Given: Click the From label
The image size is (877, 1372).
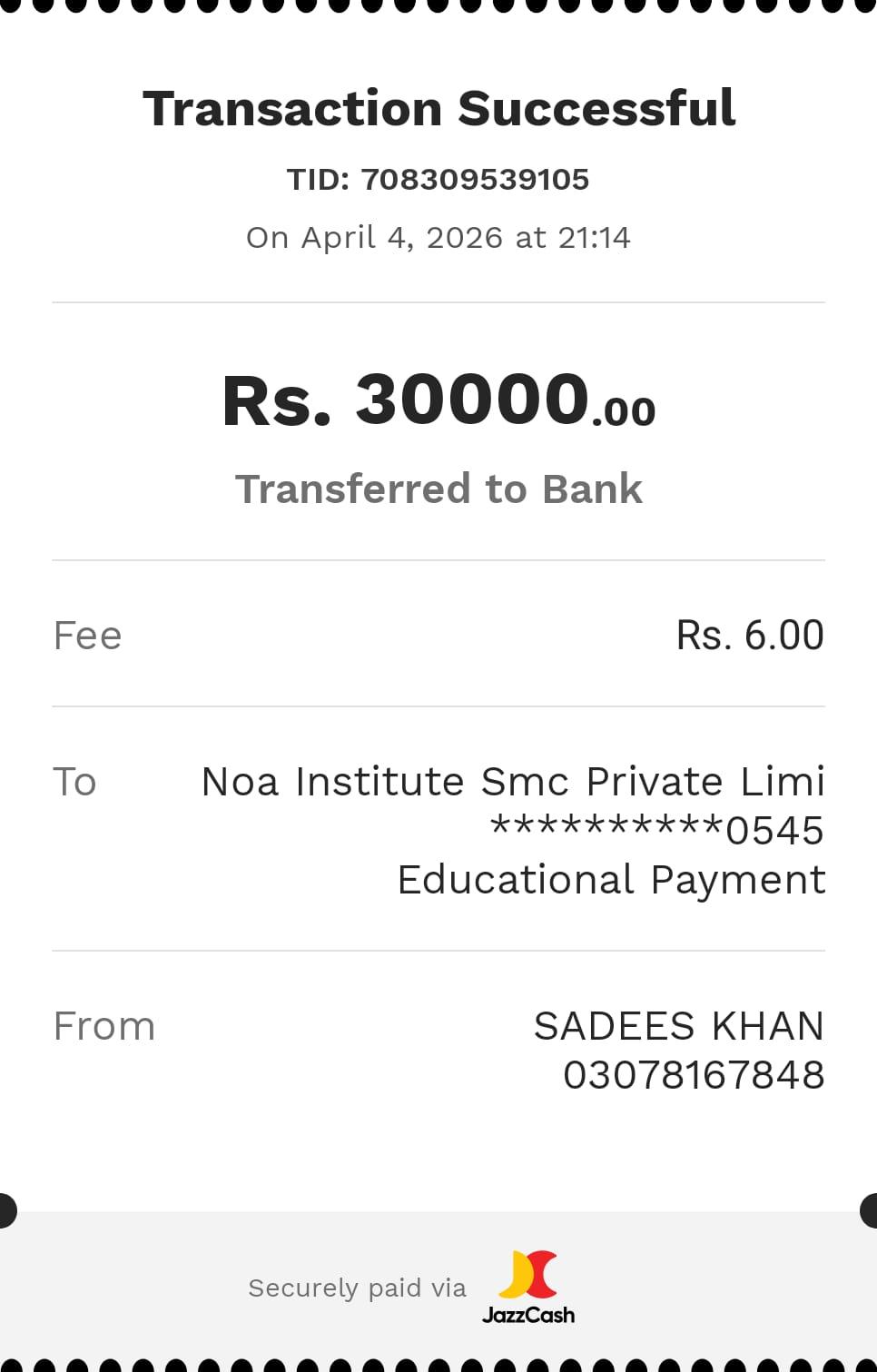Looking at the screenshot, I should (x=104, y=1027).
